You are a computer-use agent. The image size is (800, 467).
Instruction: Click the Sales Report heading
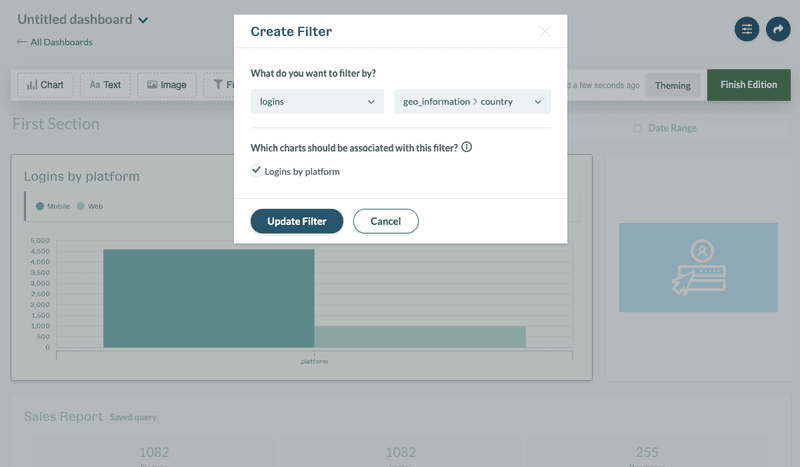pyautogui.click(x=64, y=416)
